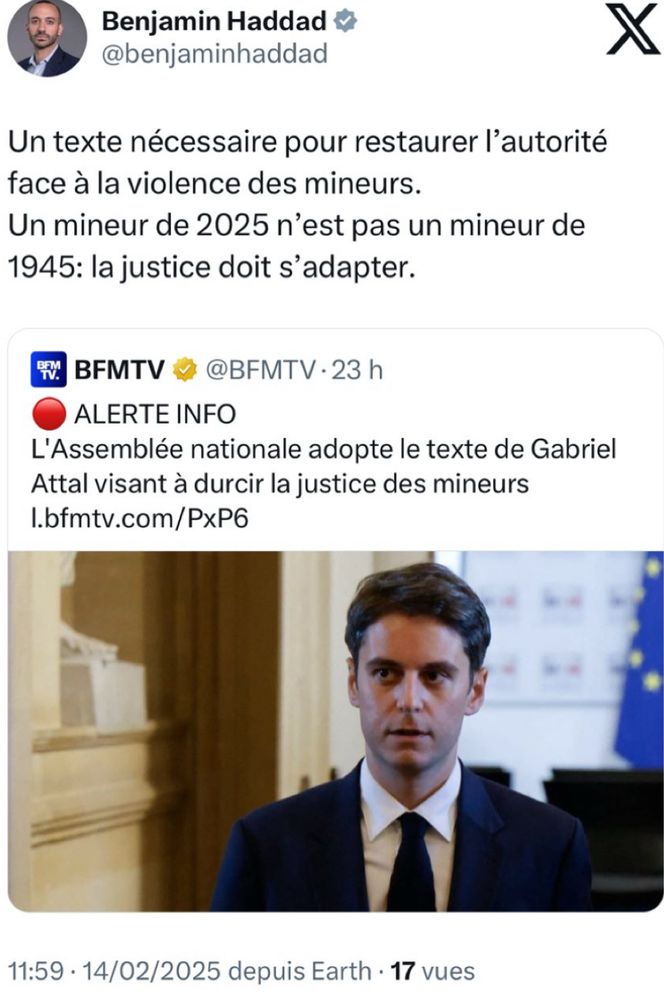The image size is (664, 1000).
Task: Click the blue verified badge by Benjamin Haddad
Action: click(x=345, y=21)
